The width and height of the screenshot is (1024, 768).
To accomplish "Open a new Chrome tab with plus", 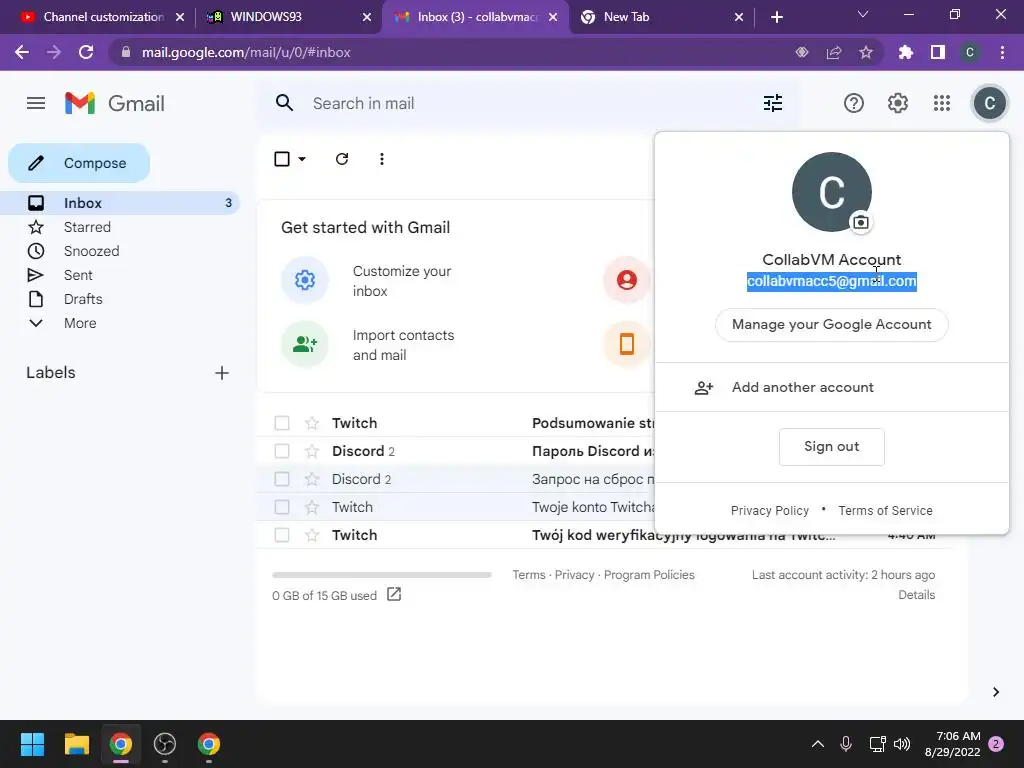I will pos(776,17).
